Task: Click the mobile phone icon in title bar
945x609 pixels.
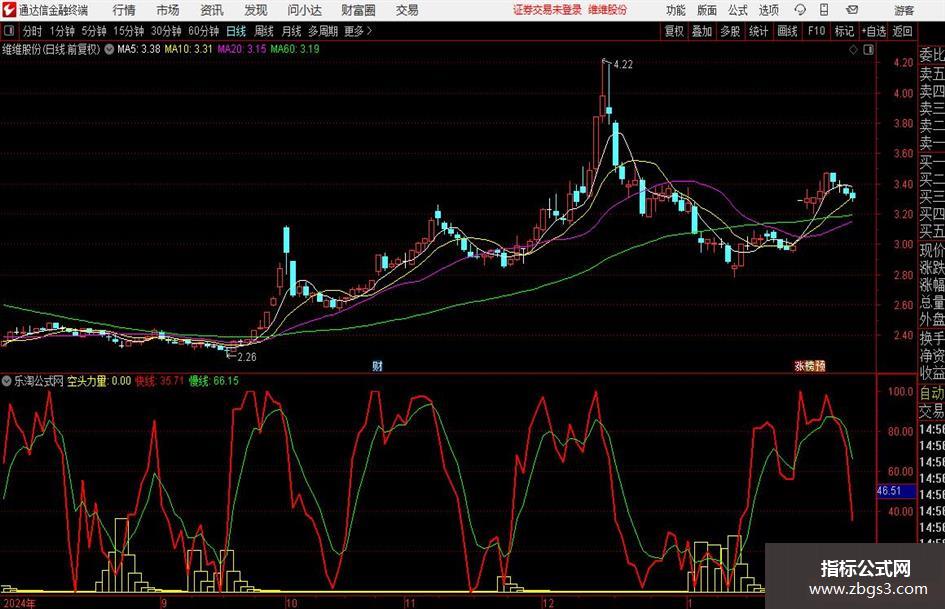Action: tap(824, 10)
